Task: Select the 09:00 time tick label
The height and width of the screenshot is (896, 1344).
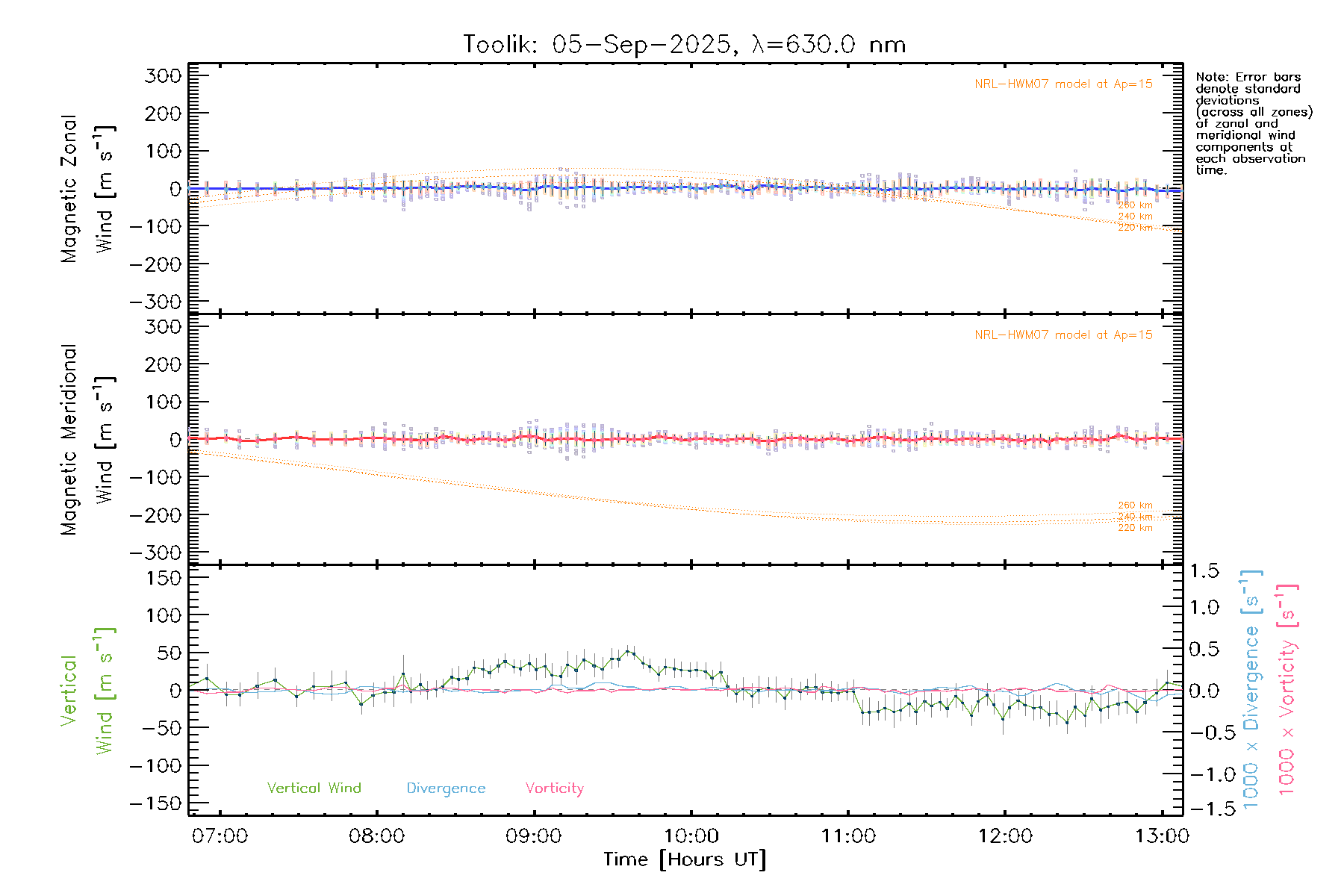Action: (x=533, y=836)
